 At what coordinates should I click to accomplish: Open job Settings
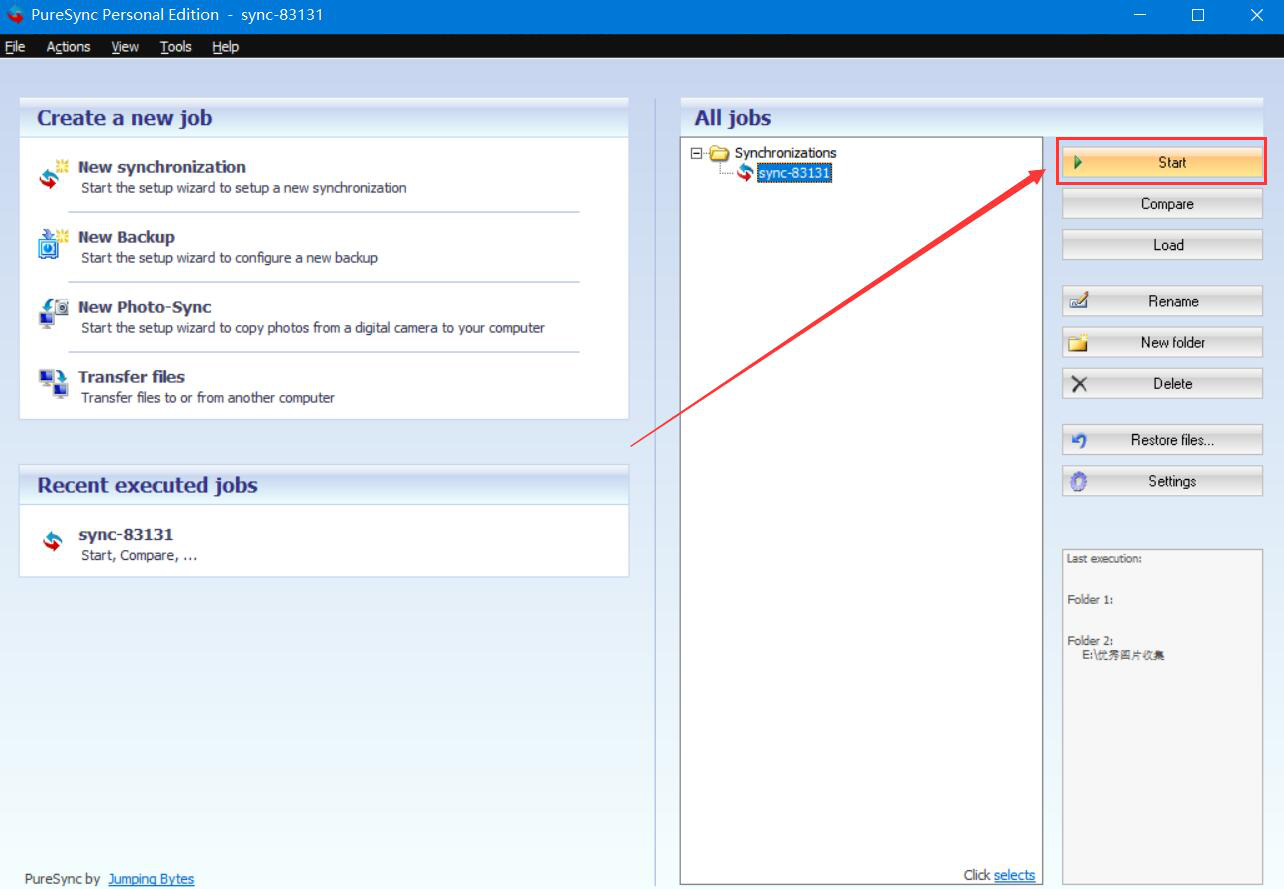[x=1162, y=481]
